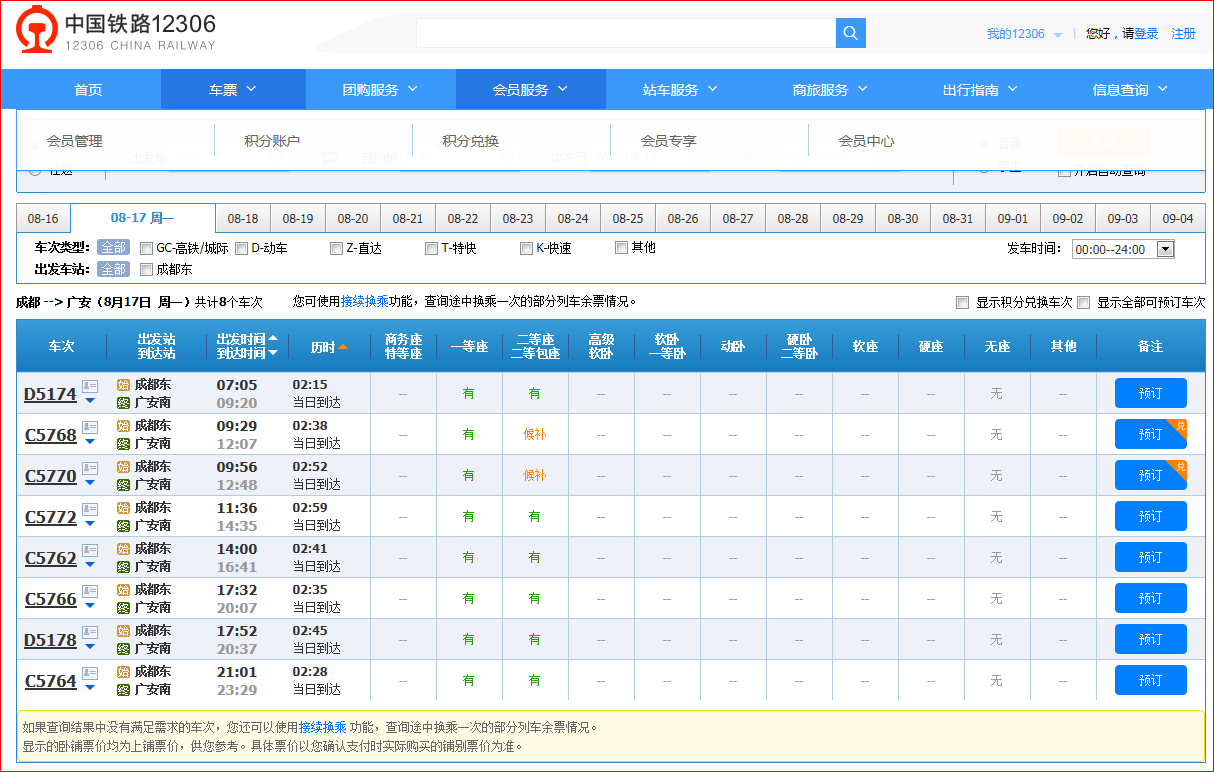This screenshot has width=1214, height=772.
Task: Tick 显示全部可预订车次 checkbox
Action: click(1084, 302)
